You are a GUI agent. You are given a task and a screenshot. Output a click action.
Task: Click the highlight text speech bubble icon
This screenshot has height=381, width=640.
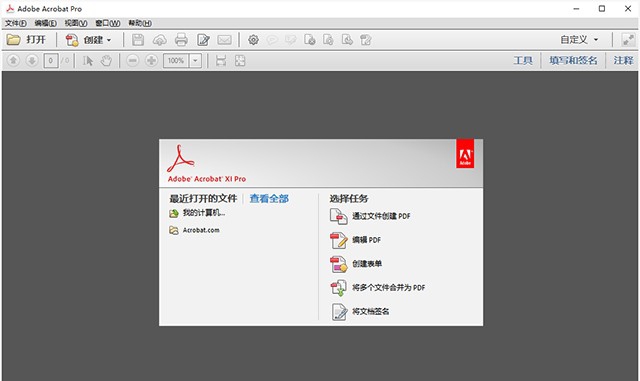tap(291, 40)
